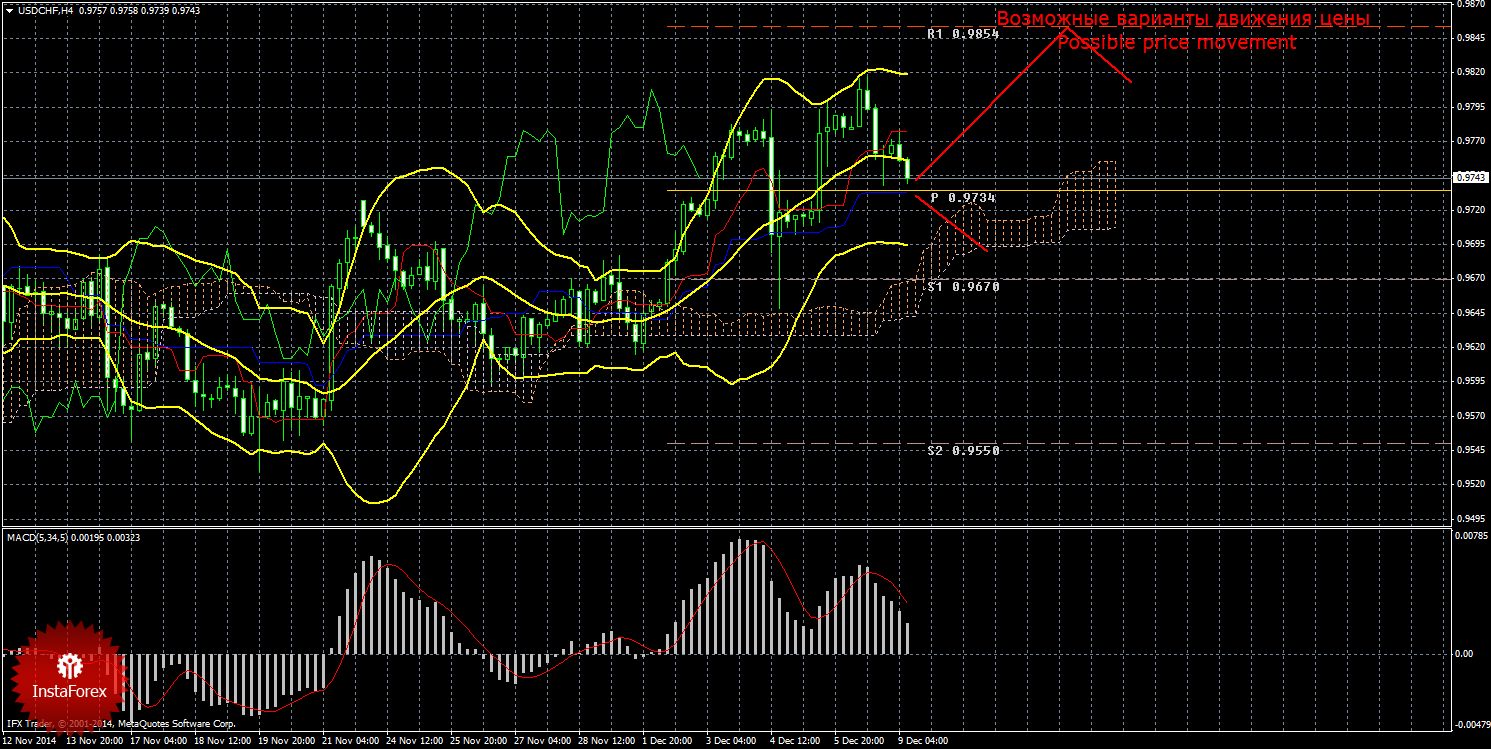
Task: Click the S2 0.9550 support label
Action: point(963,451)
